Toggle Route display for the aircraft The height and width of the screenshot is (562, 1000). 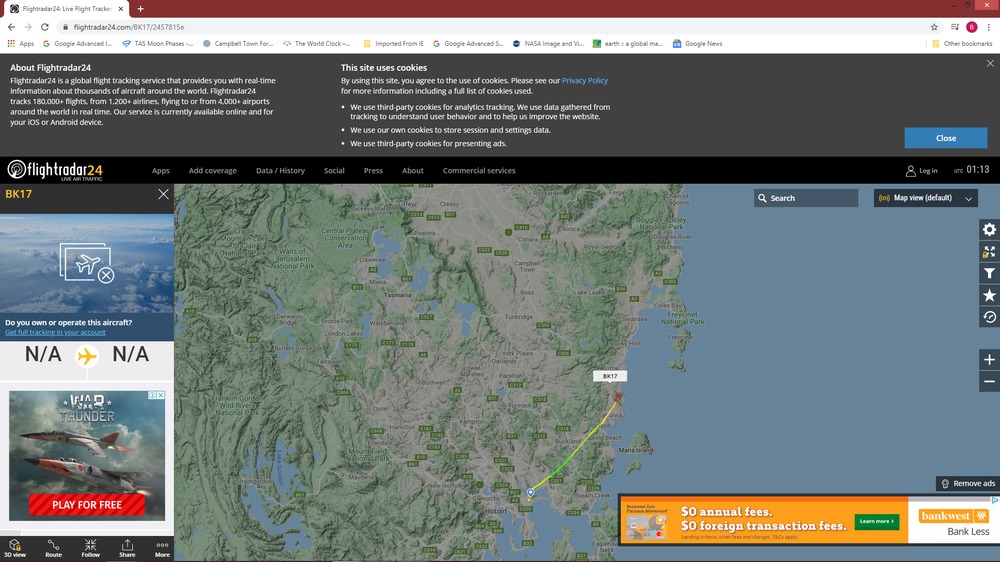pyautogui.click(x=53, y=547)
